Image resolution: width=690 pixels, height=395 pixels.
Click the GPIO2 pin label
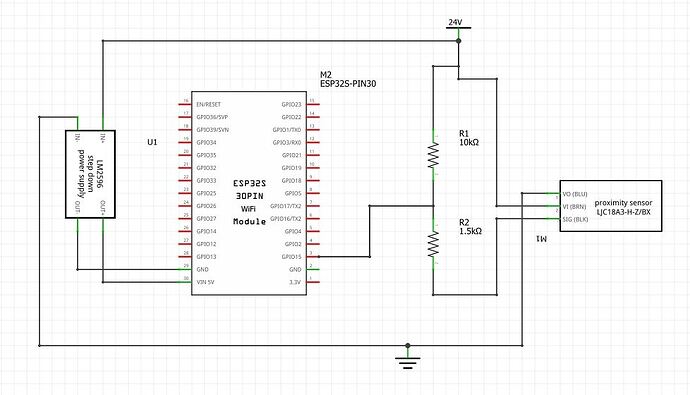pyautogui.click(x=293, y=244)
